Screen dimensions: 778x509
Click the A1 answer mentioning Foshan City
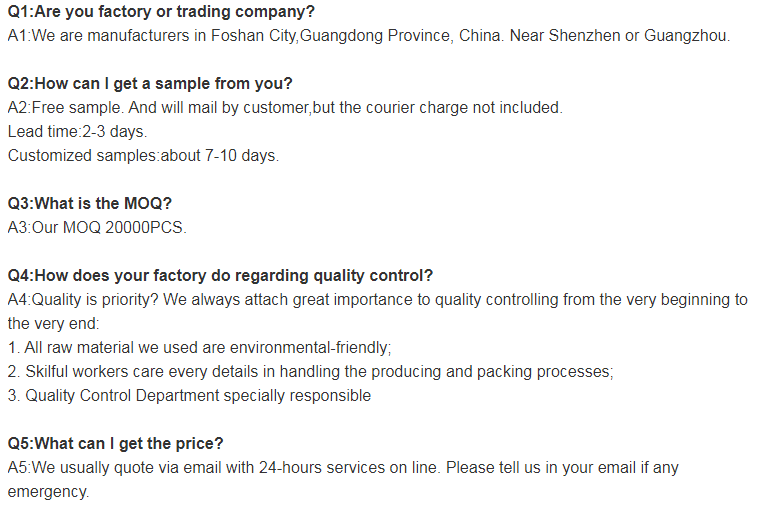369,36
